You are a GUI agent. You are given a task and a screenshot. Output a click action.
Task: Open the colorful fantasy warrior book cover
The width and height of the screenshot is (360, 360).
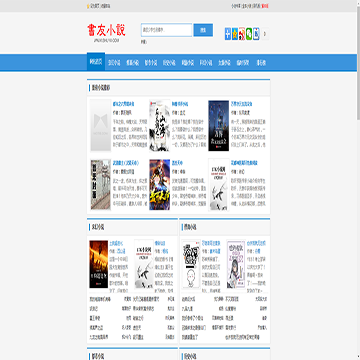pyautogui.click(x=160, y=185)
